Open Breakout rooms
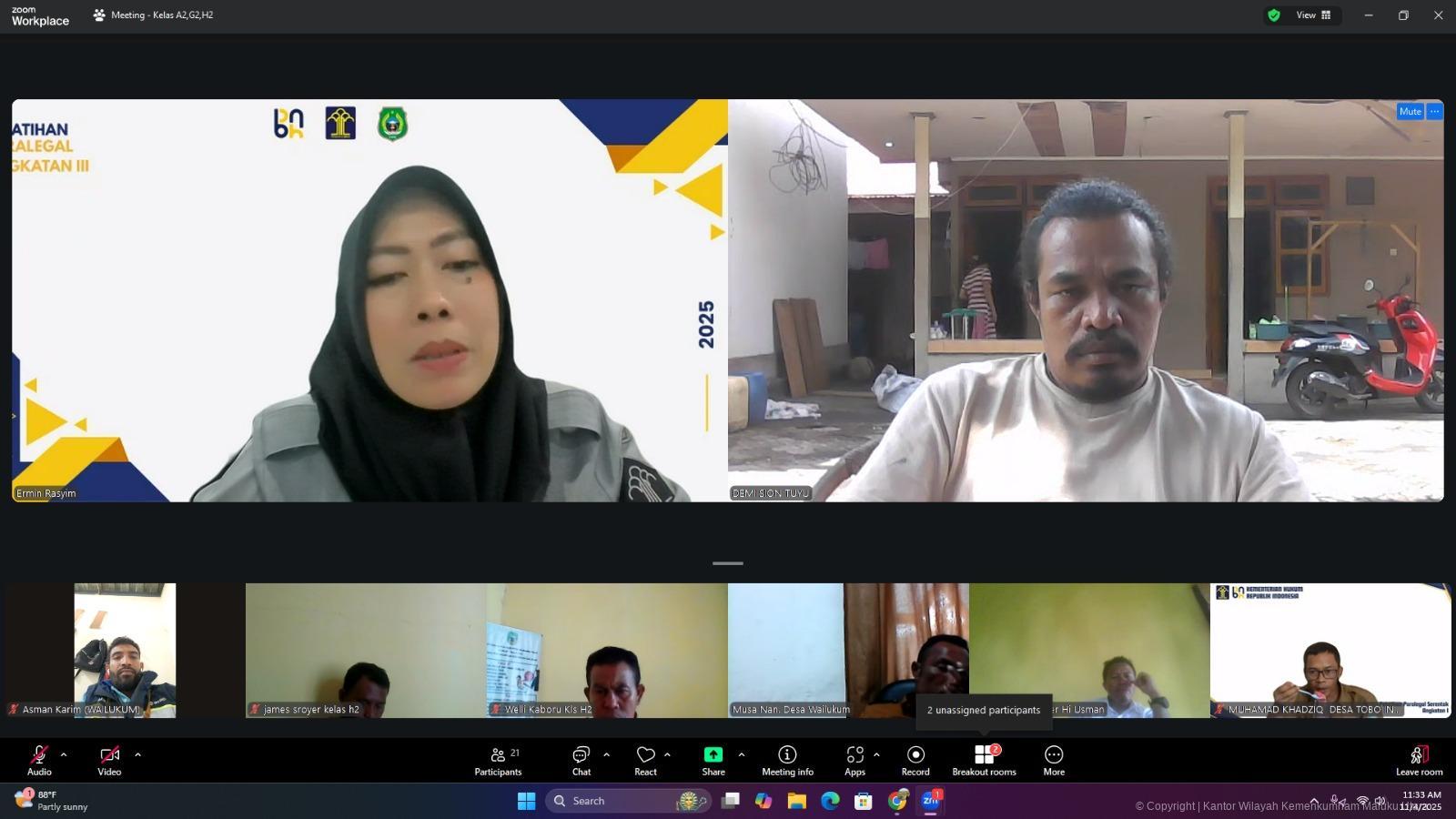 pyautogui.click(x=984, y=761)
